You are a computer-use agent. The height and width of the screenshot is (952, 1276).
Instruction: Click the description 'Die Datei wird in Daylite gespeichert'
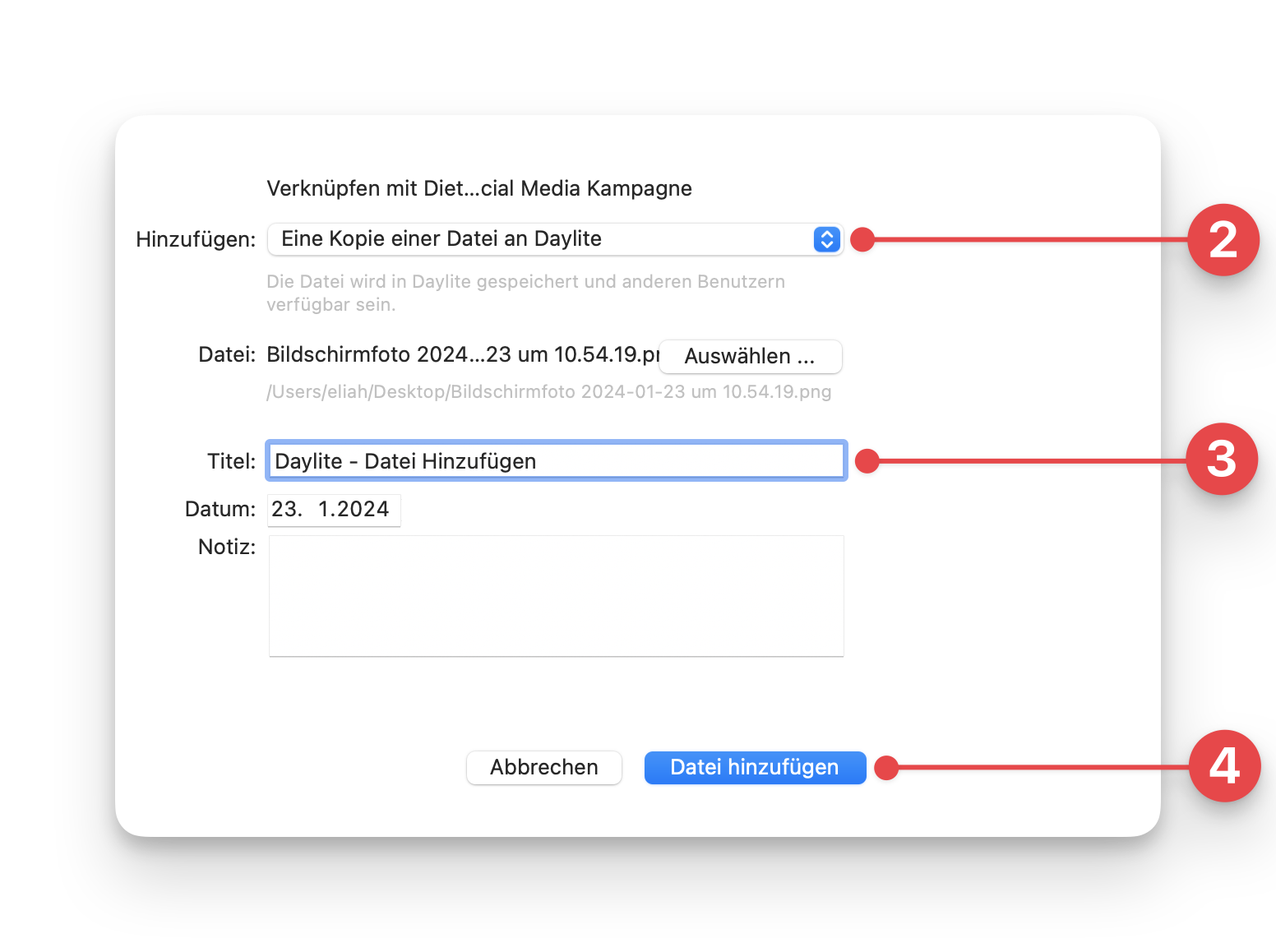tap(526, 293)
